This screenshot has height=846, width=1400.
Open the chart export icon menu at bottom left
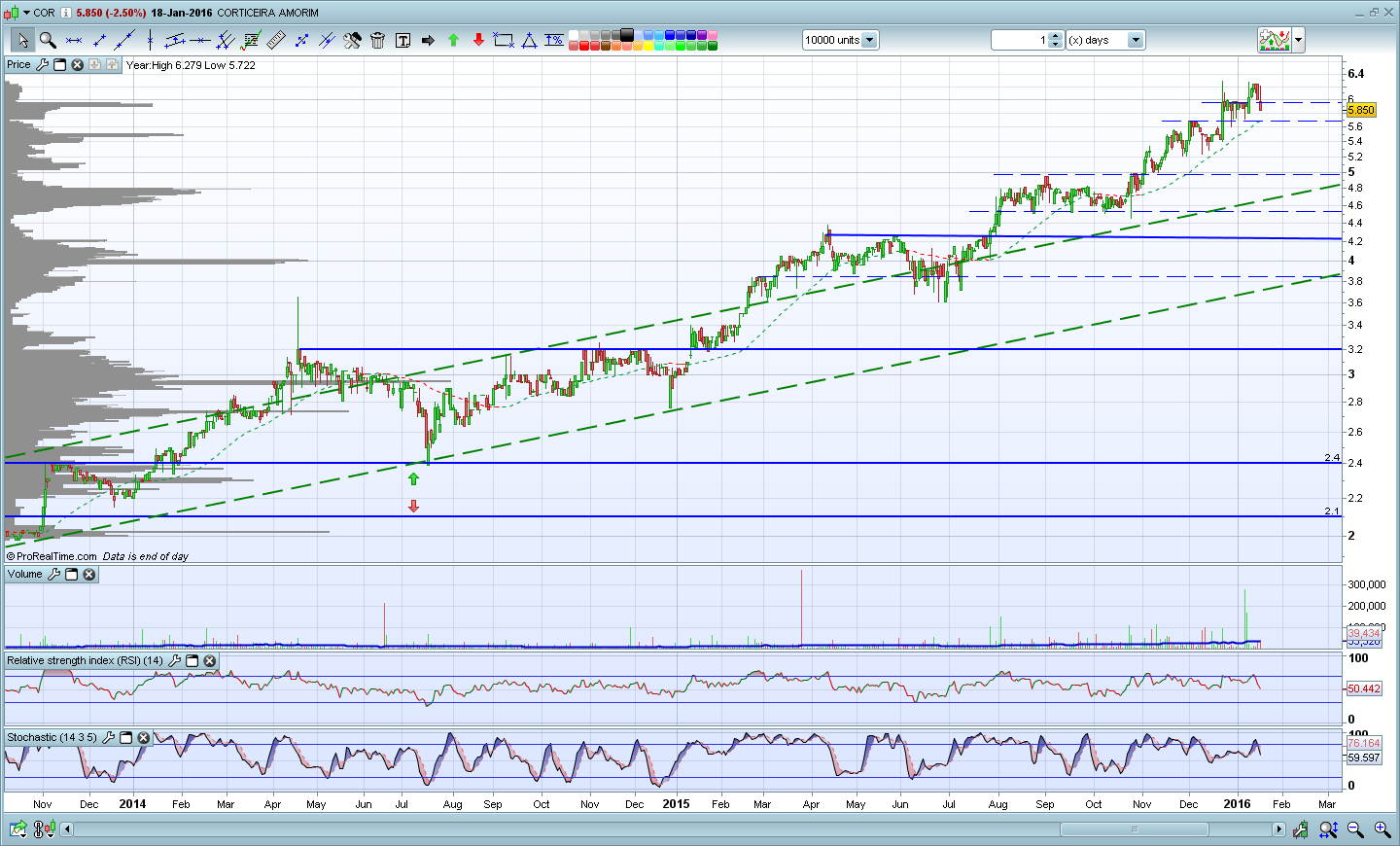(x=18, y=829)
